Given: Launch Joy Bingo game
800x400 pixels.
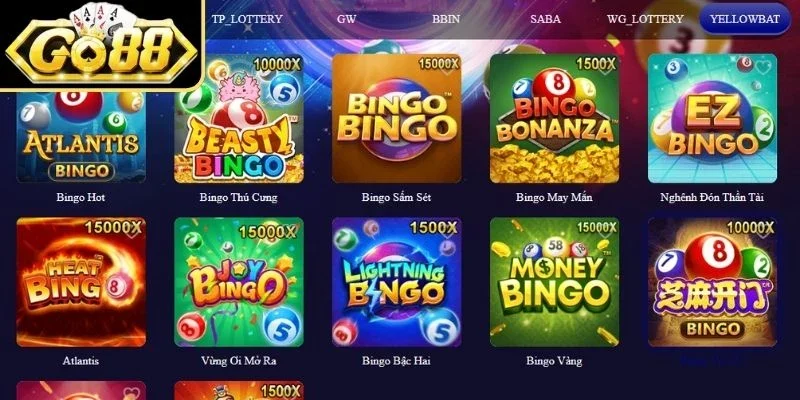Looking at the screenshot, I should [x=239, y=282].
